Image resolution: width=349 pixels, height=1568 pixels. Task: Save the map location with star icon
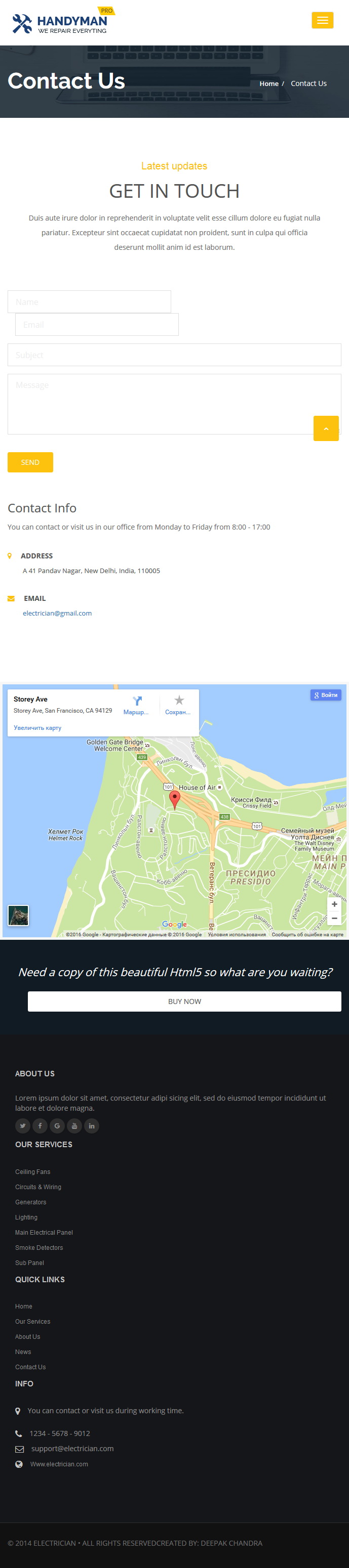179,701
